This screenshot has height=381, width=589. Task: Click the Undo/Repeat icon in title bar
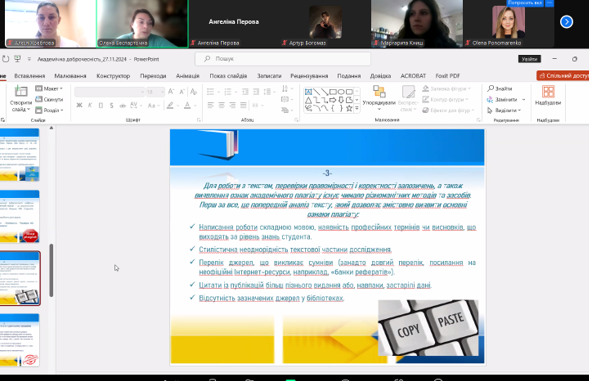coord(5,59)
